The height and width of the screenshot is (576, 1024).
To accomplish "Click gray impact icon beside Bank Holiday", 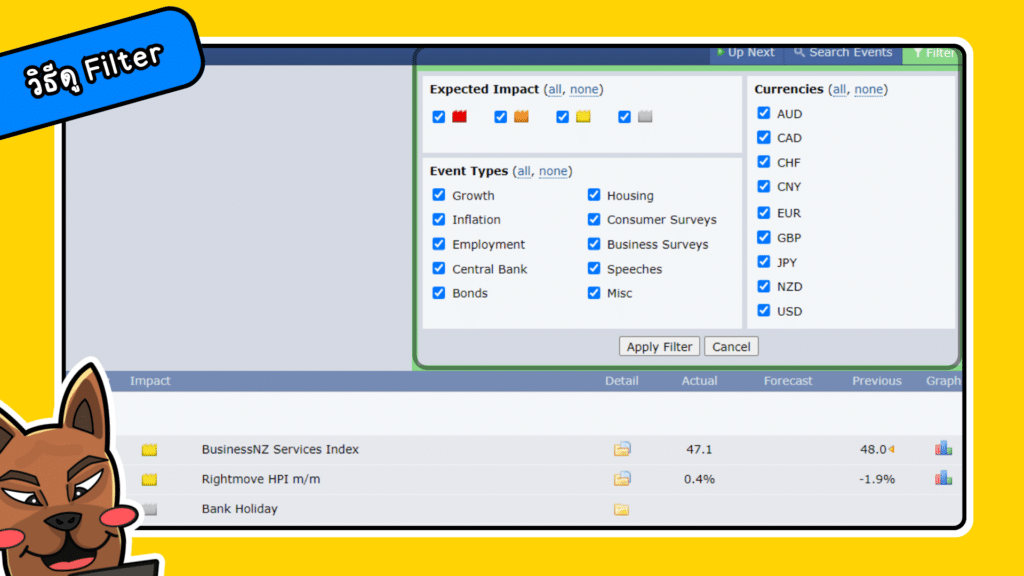I will tap(149, 509).
